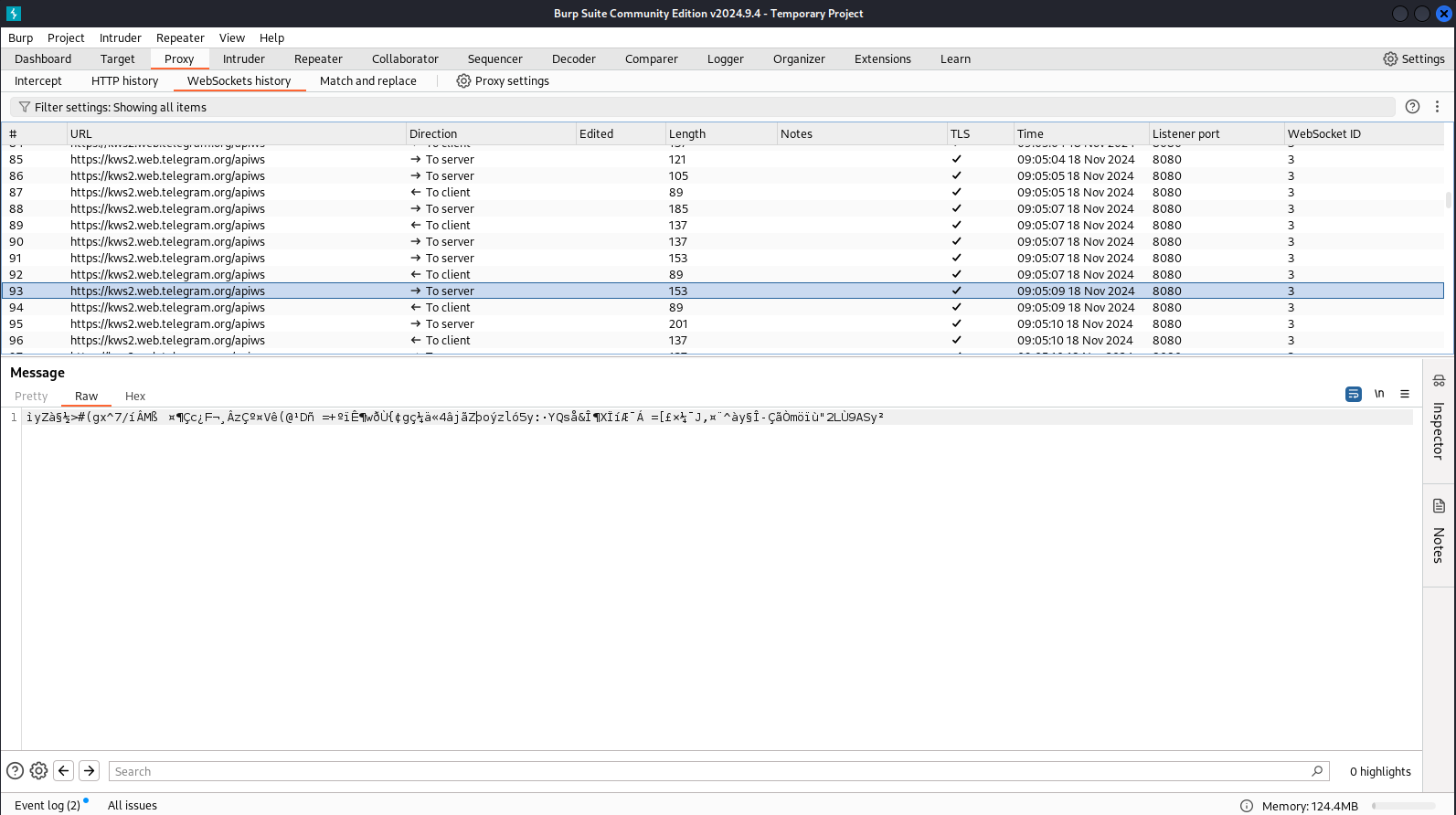Switch to the Dashboard tab
The height and width of the screenshot is (815, 1456).
(43, 58)
